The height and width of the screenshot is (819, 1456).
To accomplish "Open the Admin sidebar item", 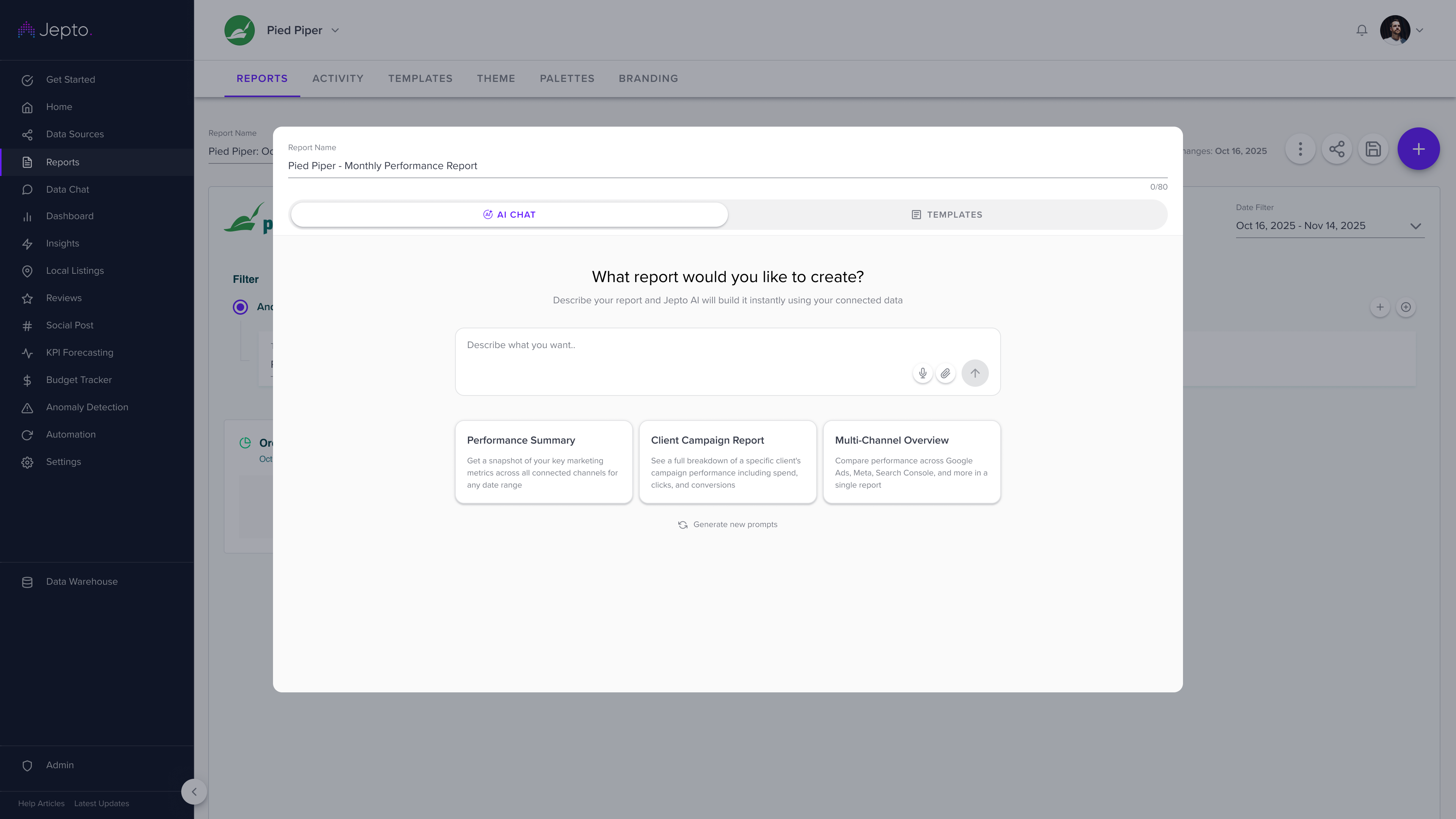I will coord(97,765).
